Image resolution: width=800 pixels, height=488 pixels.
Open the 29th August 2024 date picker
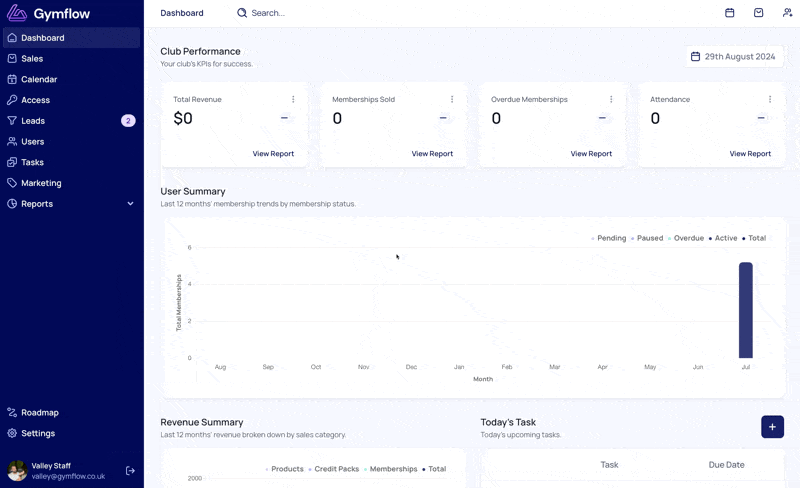click(734, 57)
